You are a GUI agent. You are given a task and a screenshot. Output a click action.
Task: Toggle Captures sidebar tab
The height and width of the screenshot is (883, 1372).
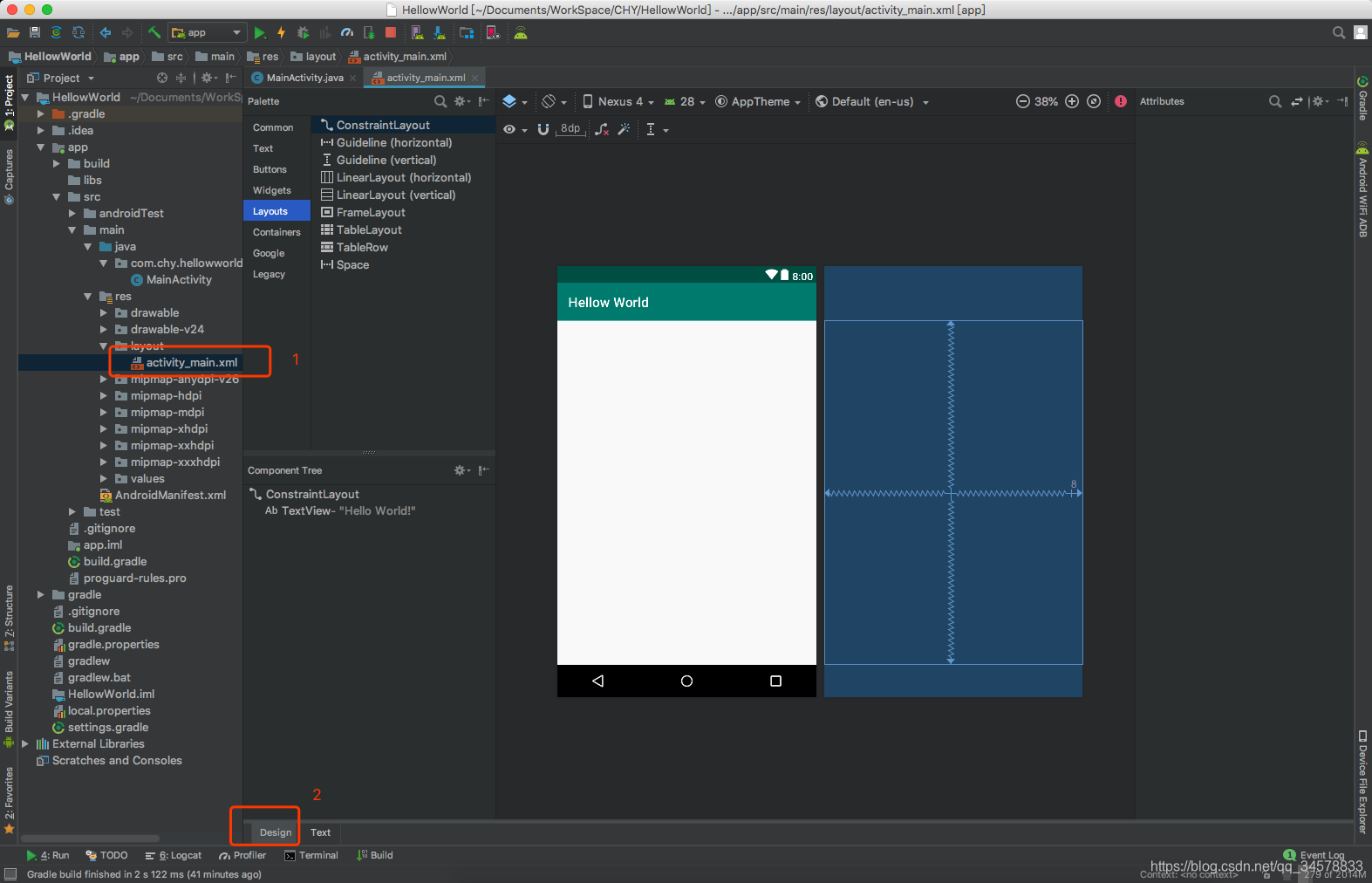pyautogui.click(x=9, y=176)
